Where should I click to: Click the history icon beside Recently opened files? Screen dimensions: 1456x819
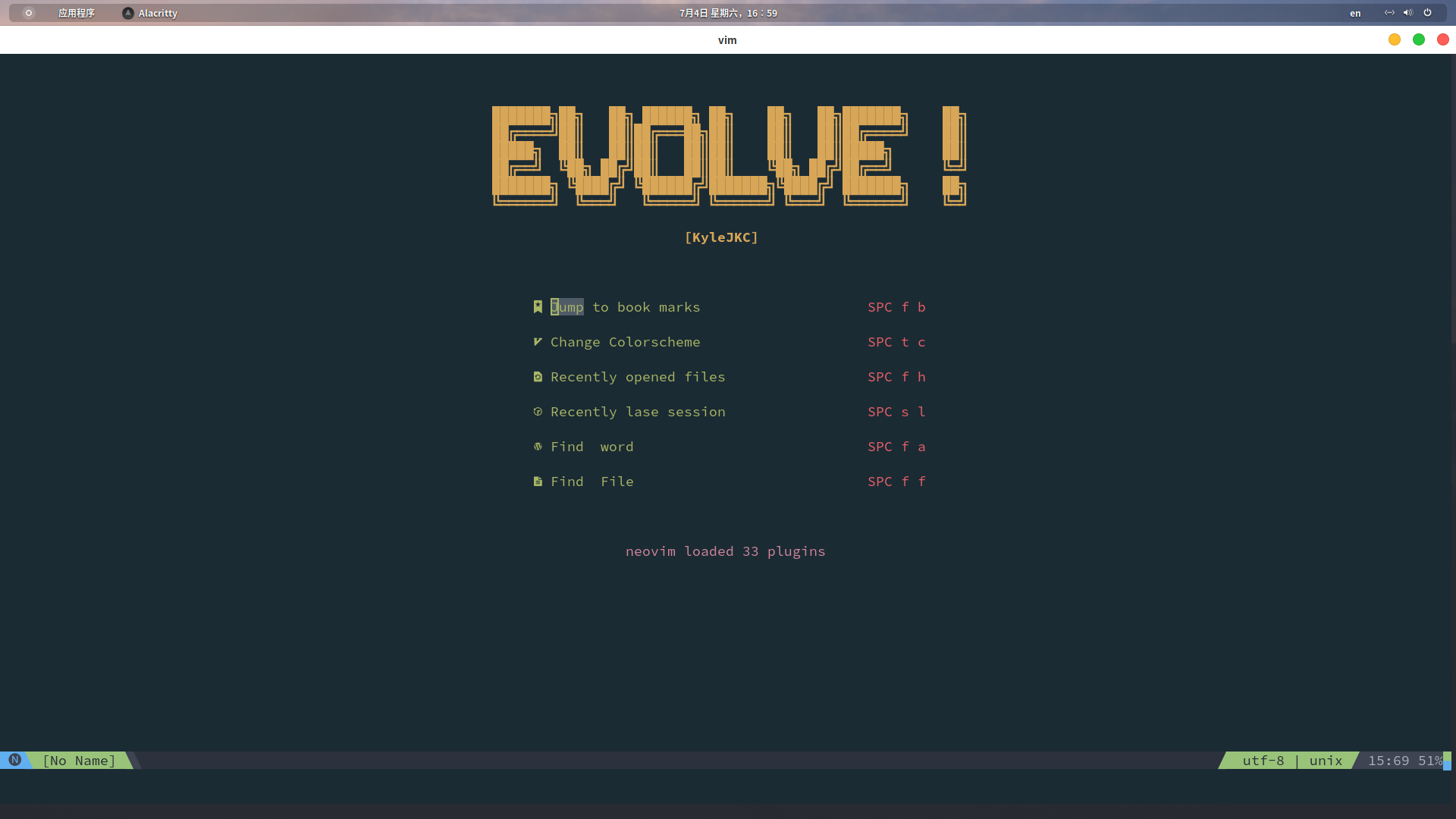point(538,377)
